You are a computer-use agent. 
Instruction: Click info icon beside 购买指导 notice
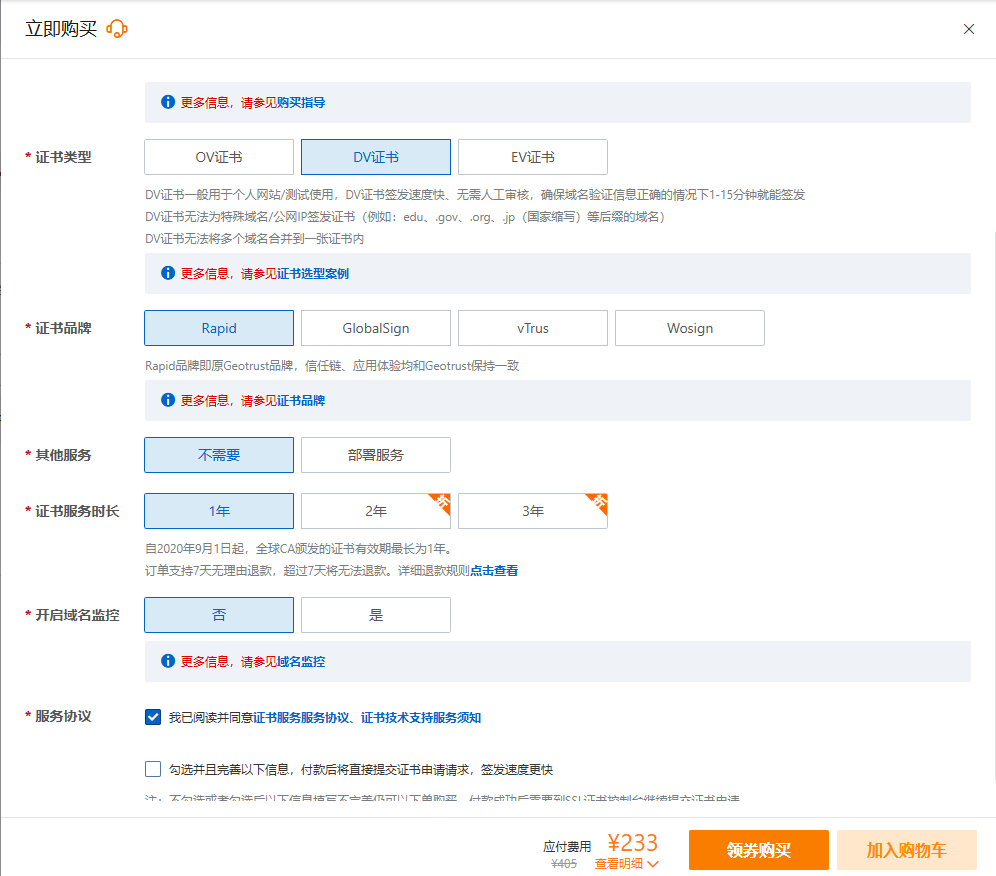[168, 102]
